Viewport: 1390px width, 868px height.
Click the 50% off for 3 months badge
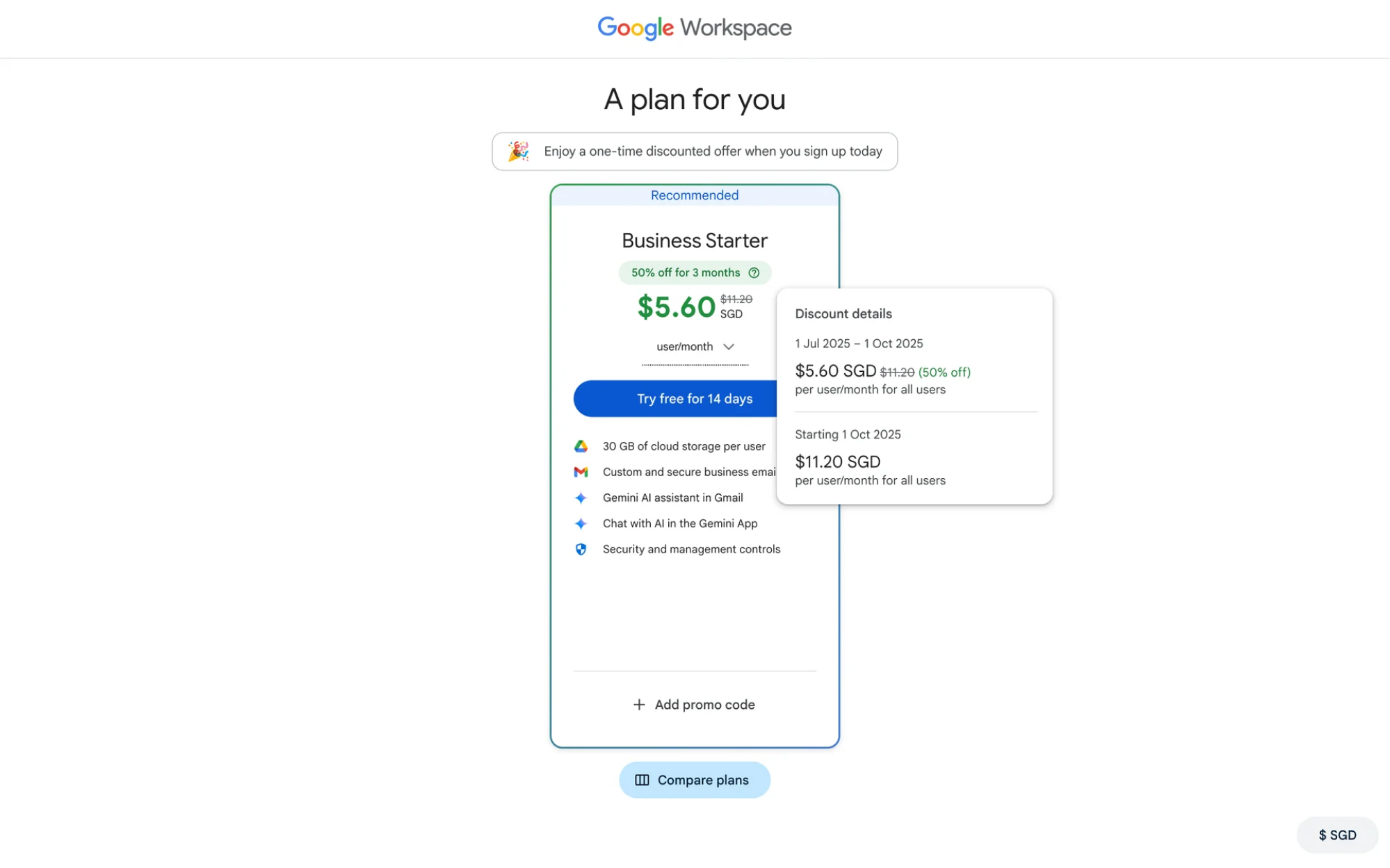click(685, 272)
